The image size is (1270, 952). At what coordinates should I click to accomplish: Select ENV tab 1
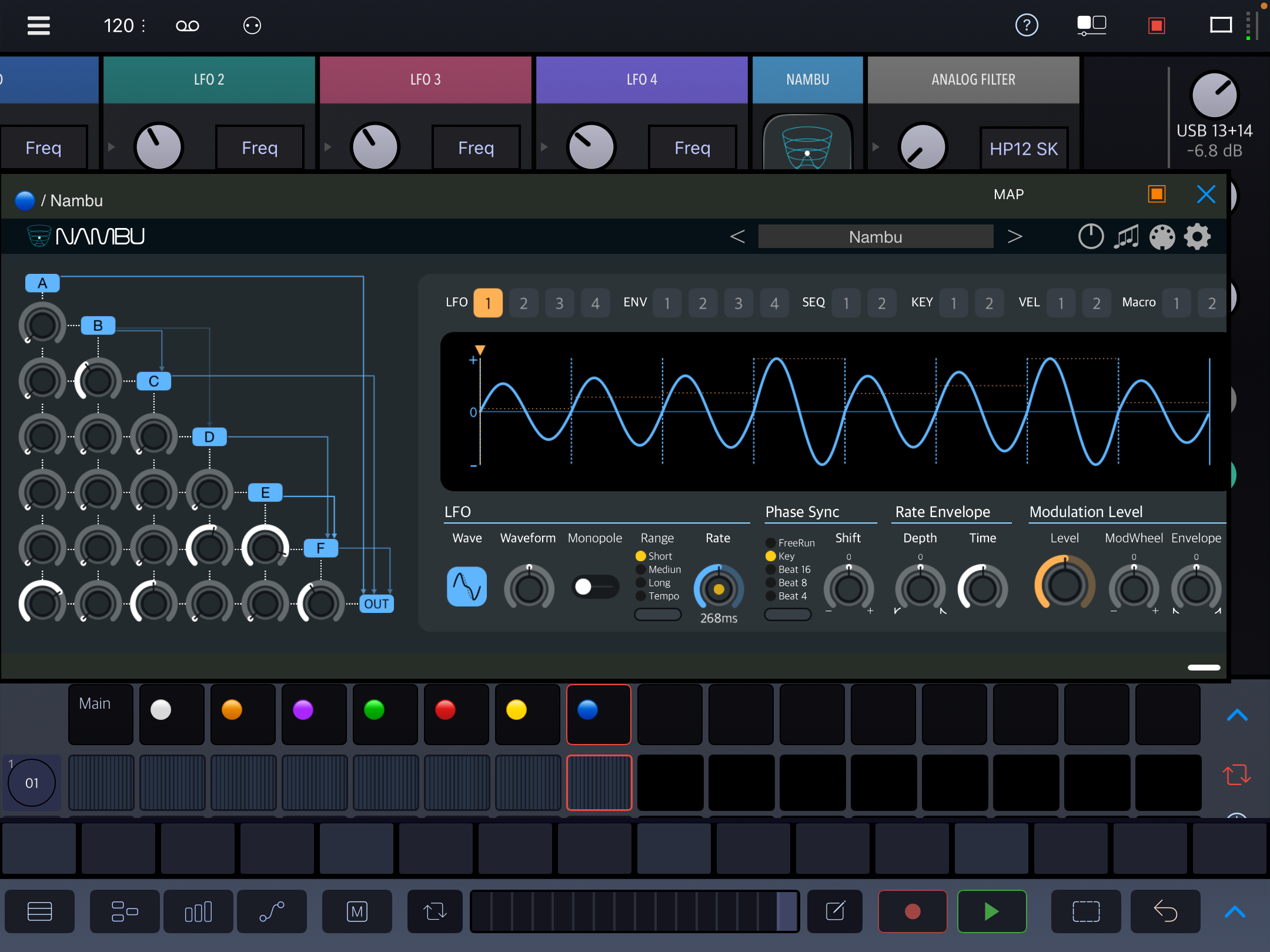point(667,303)
